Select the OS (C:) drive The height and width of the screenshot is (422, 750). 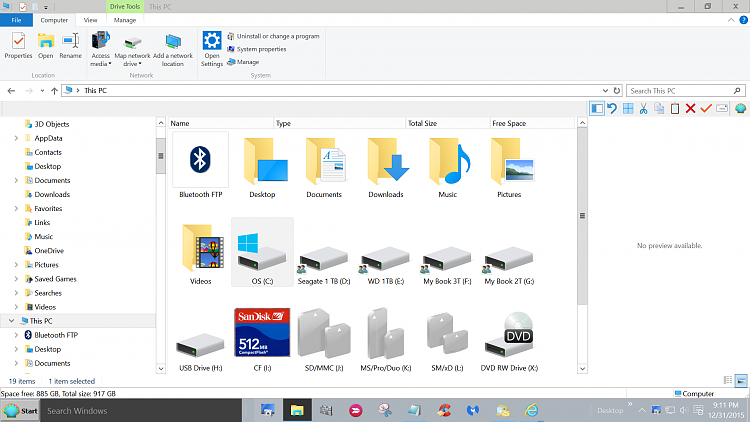tap(262, 253)
